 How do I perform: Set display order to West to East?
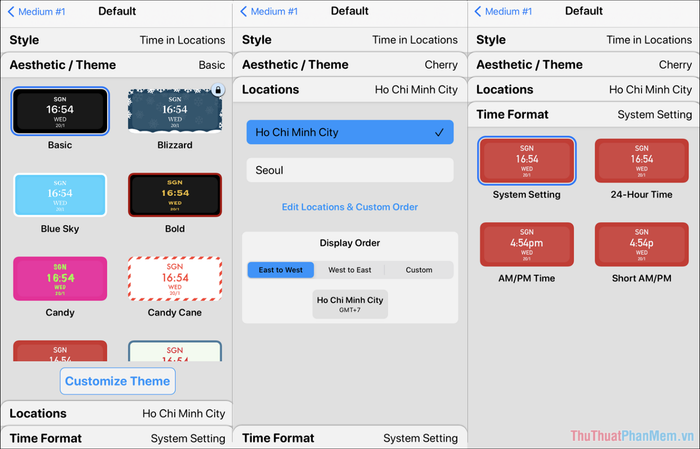tap(350, 270)
